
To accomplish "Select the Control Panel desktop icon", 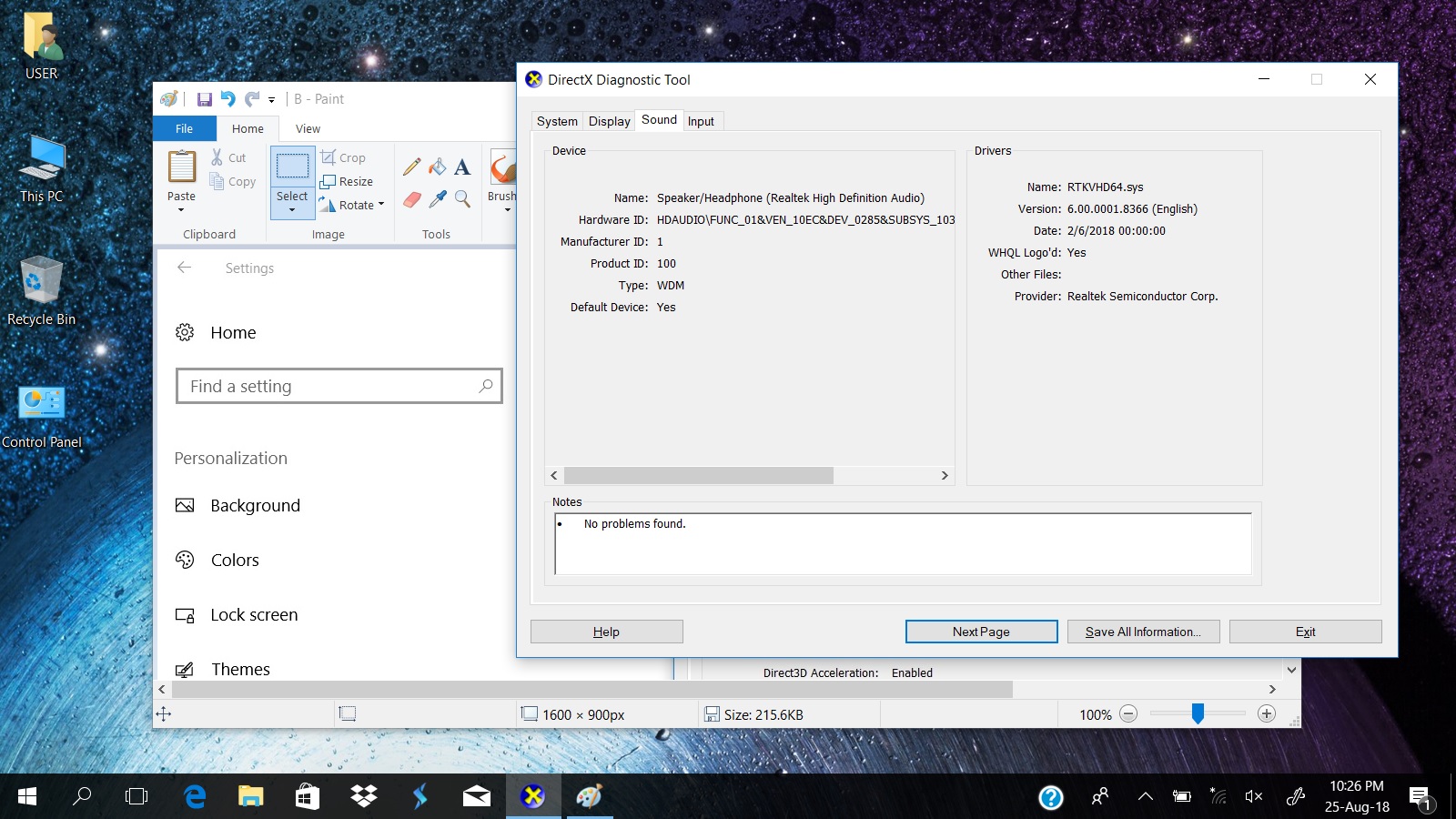I will click(x=41, y=417).
